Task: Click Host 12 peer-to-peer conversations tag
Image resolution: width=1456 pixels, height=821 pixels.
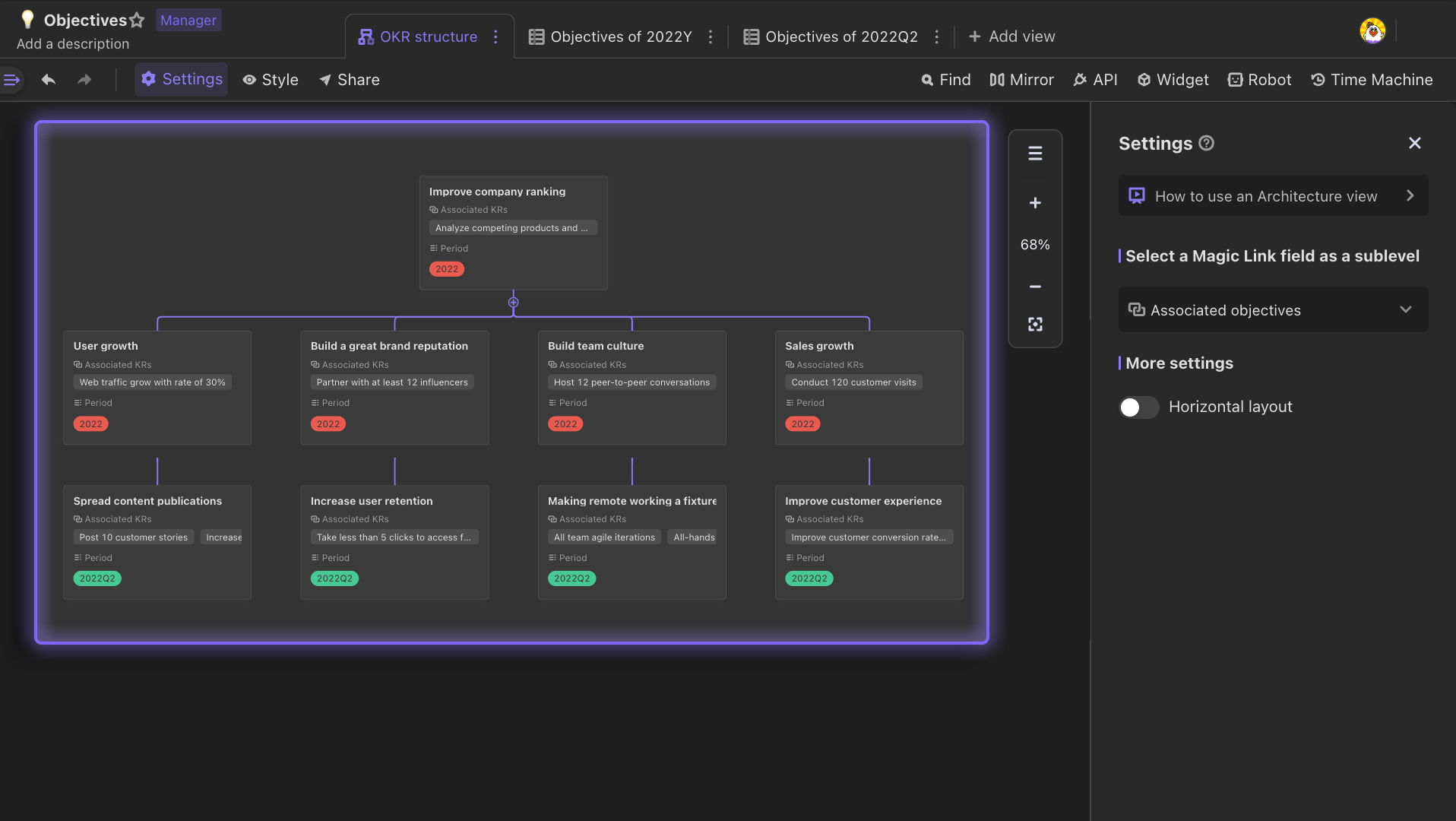Action: (631, 382)
